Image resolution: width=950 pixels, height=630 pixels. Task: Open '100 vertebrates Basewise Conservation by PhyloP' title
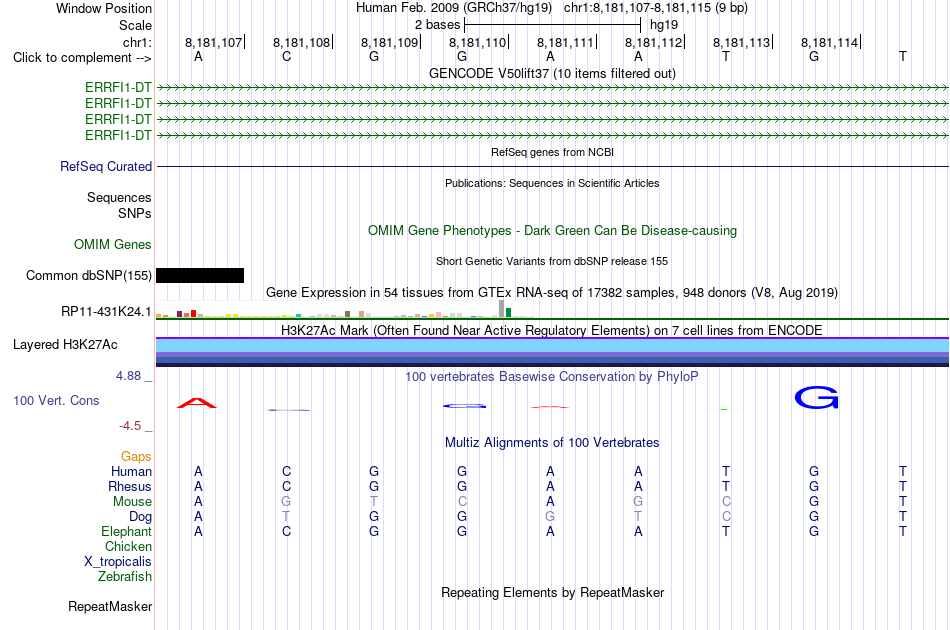(552, 377)
